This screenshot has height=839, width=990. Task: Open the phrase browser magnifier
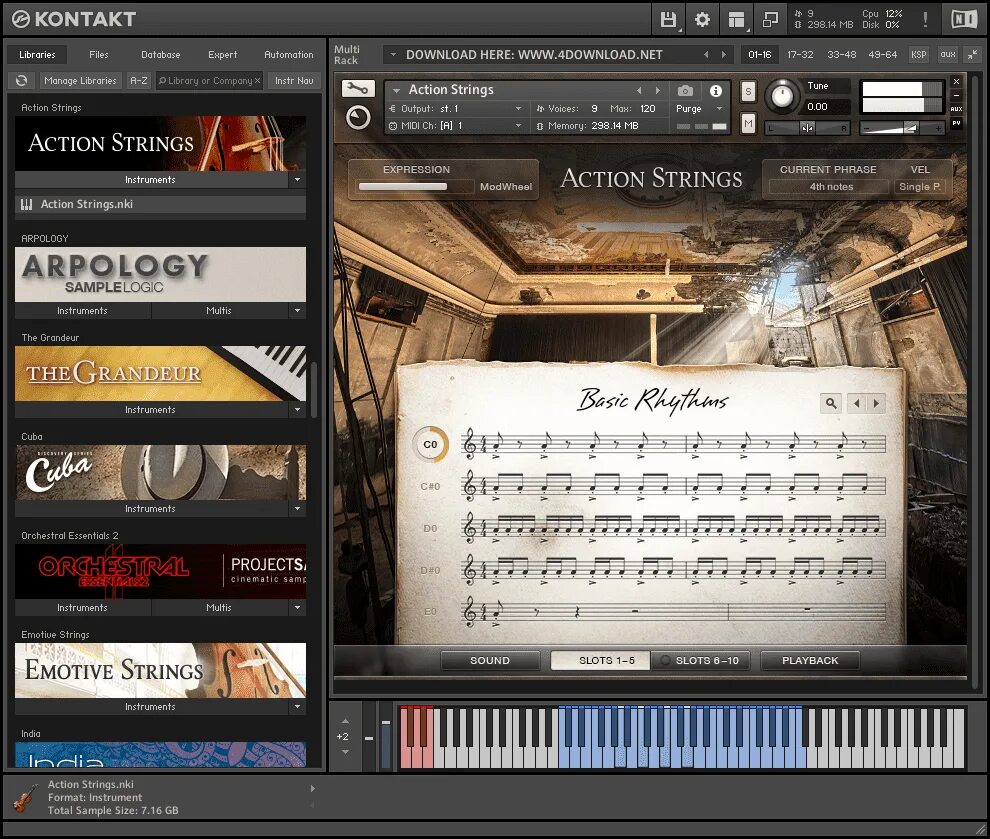pyautogui.click(x=831, y=403)
